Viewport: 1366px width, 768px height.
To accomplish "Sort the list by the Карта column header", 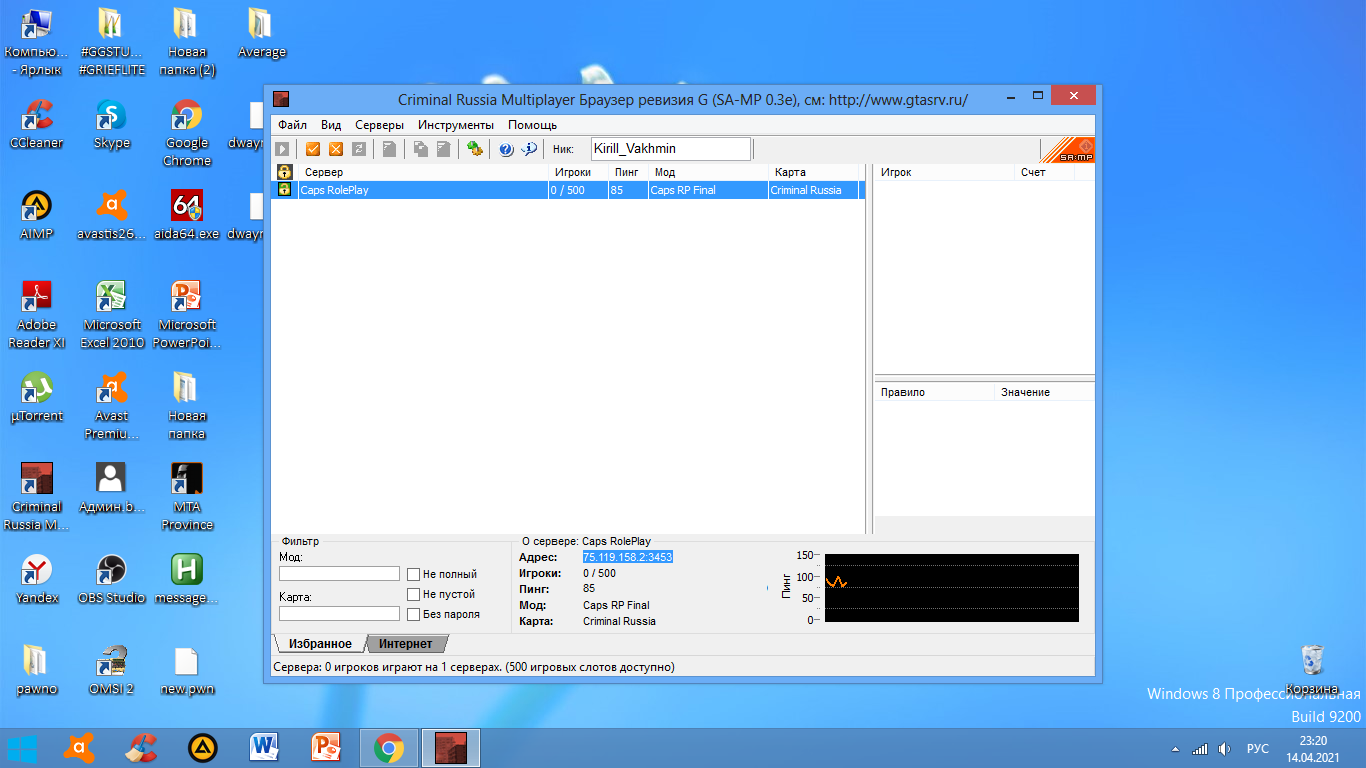I will 813,172.
